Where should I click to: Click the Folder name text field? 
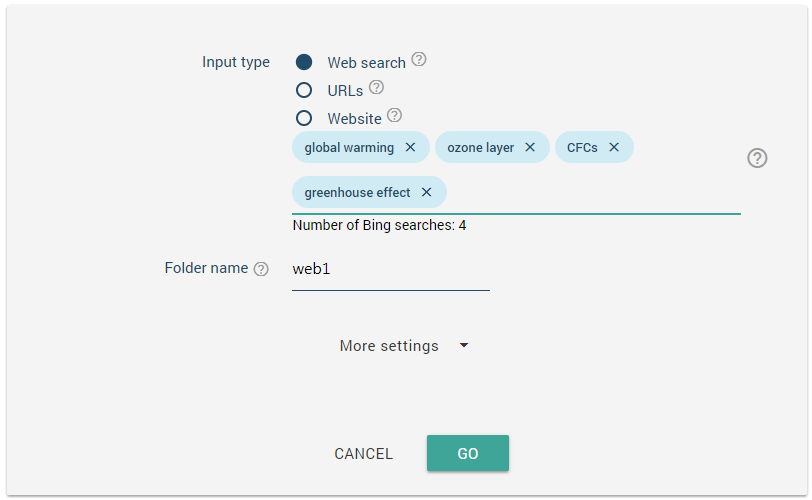(390, 269)
